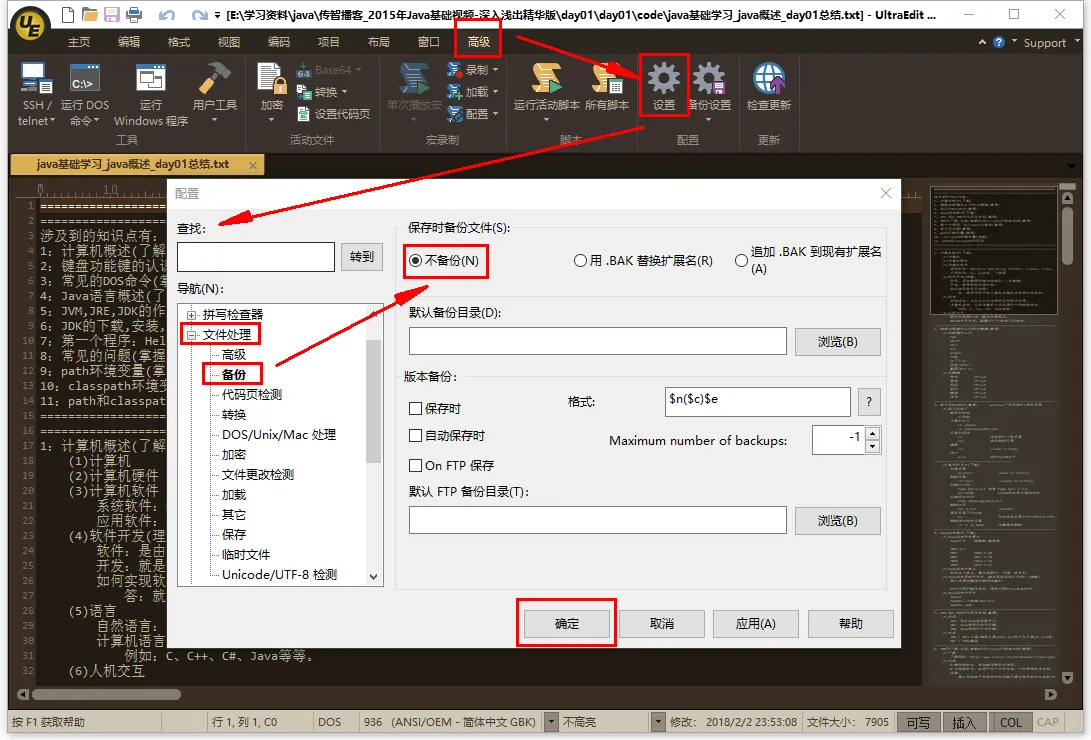Click the 应用(A) button
Screen dimensions: 1091x740
[x=755, y=623]
